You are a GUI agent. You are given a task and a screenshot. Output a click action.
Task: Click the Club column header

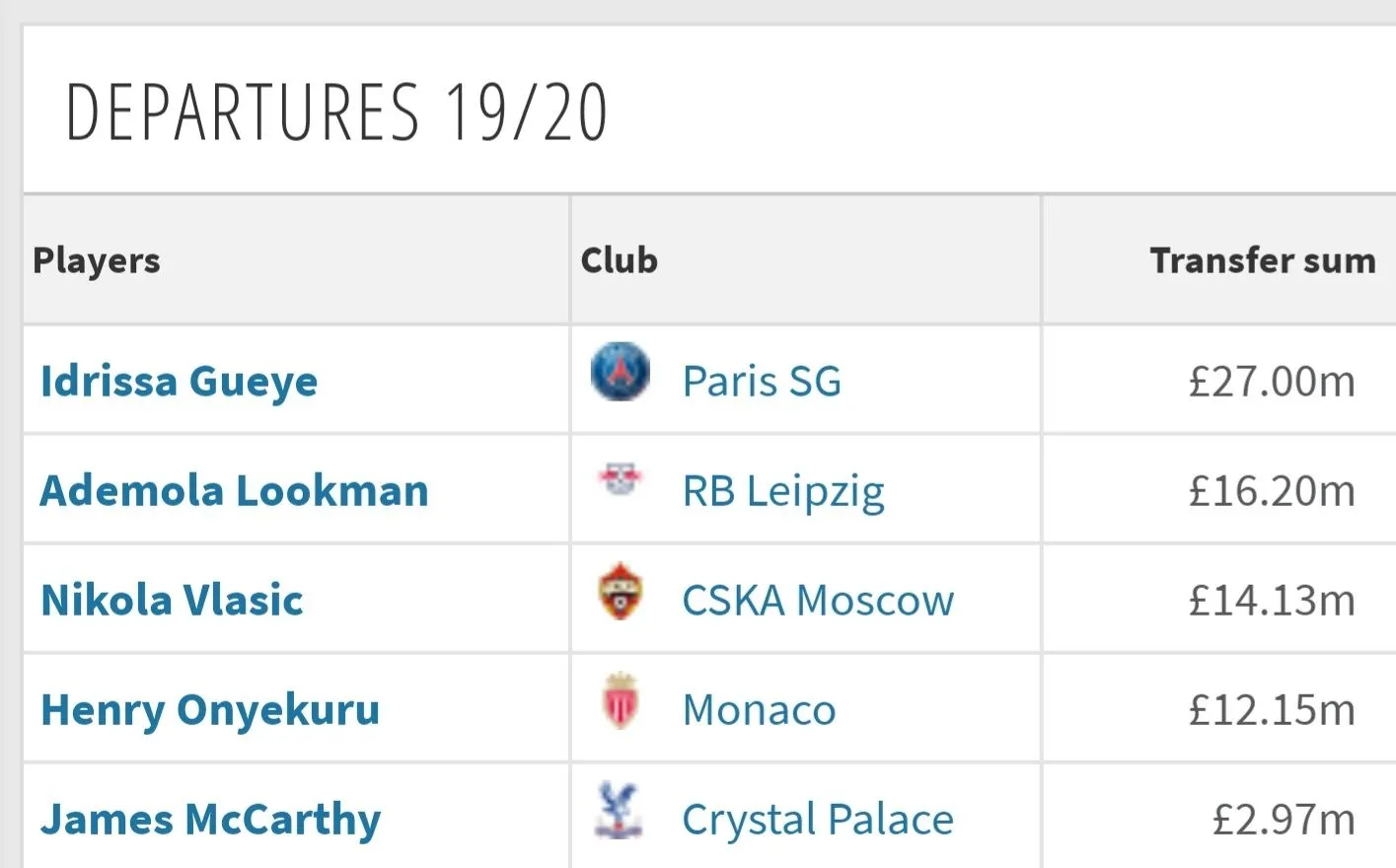619,260
